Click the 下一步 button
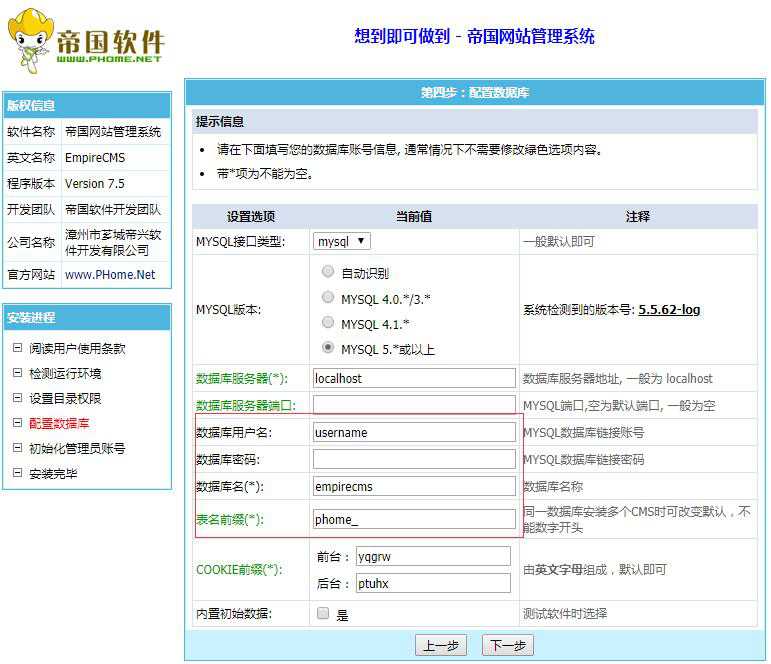The height and width of the screenshot is (664, 771). [508, 645]
